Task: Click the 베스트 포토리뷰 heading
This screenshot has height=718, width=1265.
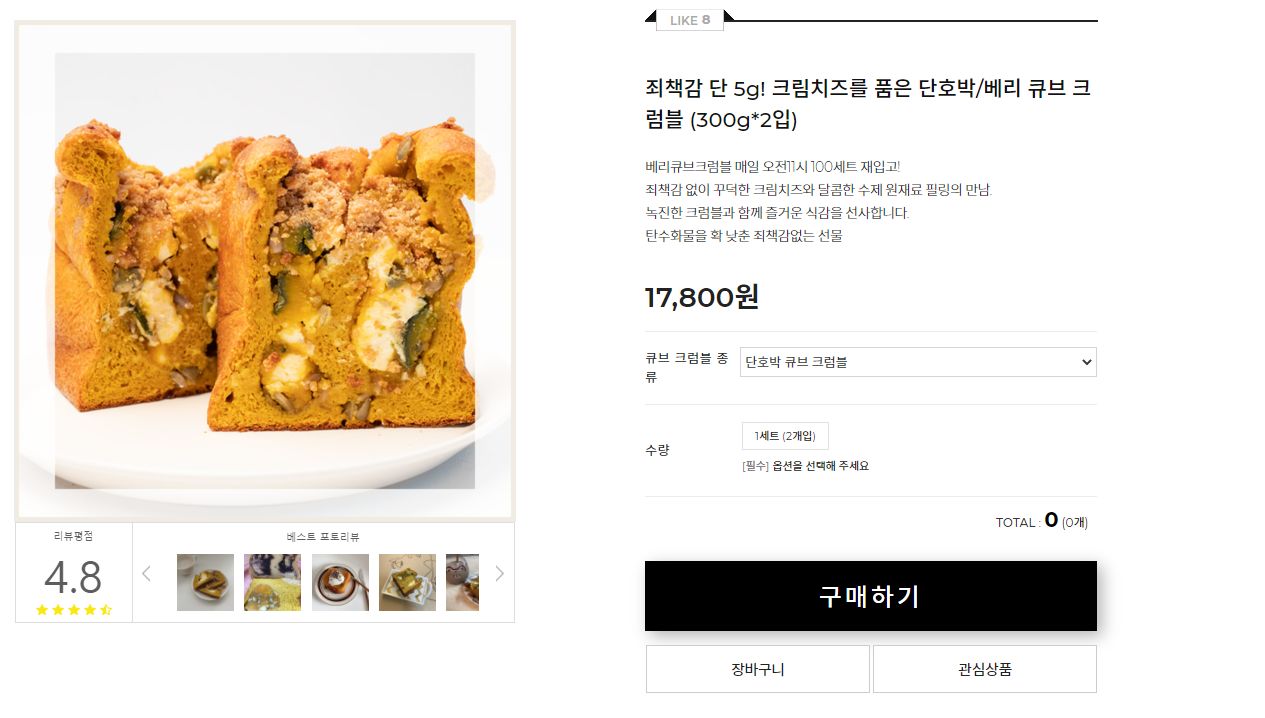Action: [323, 537]
